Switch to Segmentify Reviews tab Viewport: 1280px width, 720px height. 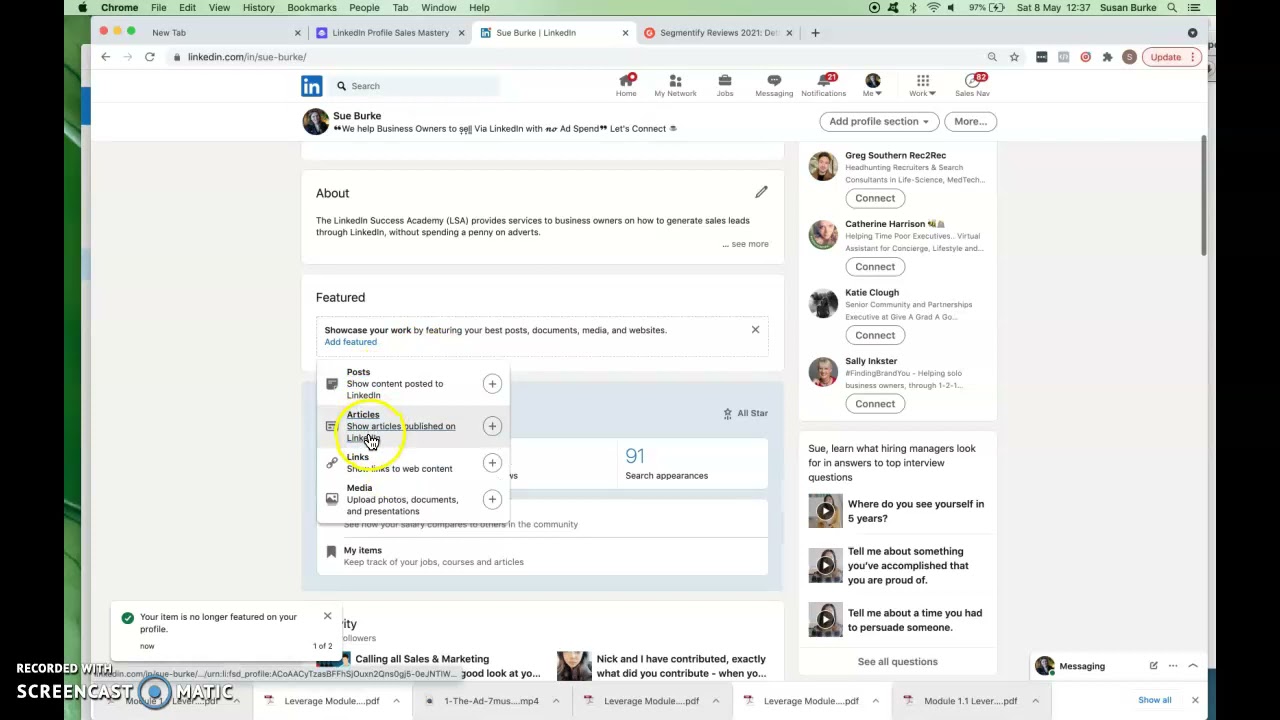[718, 33]
